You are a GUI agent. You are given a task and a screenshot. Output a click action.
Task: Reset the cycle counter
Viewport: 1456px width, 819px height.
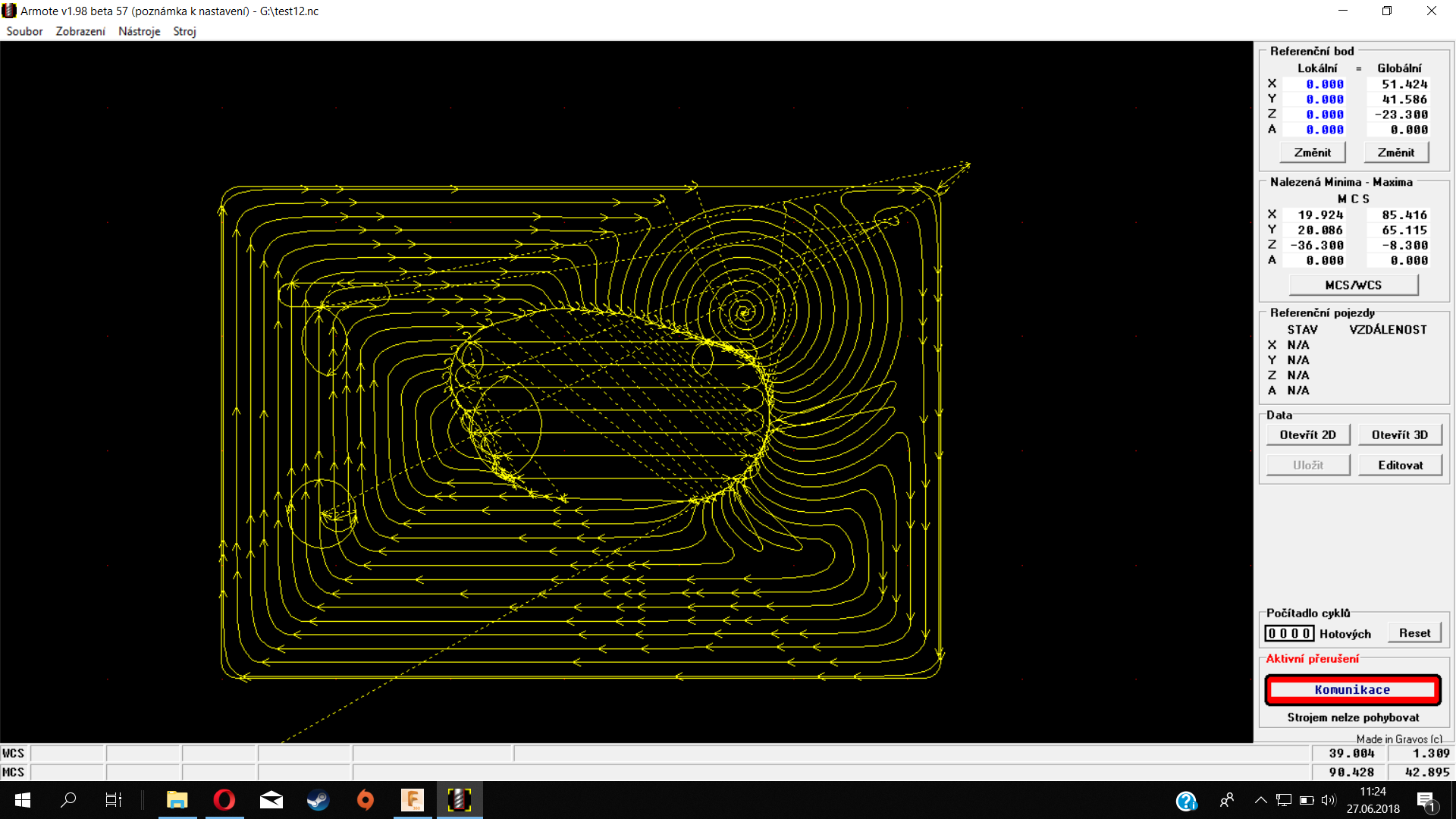[1414, 633]
